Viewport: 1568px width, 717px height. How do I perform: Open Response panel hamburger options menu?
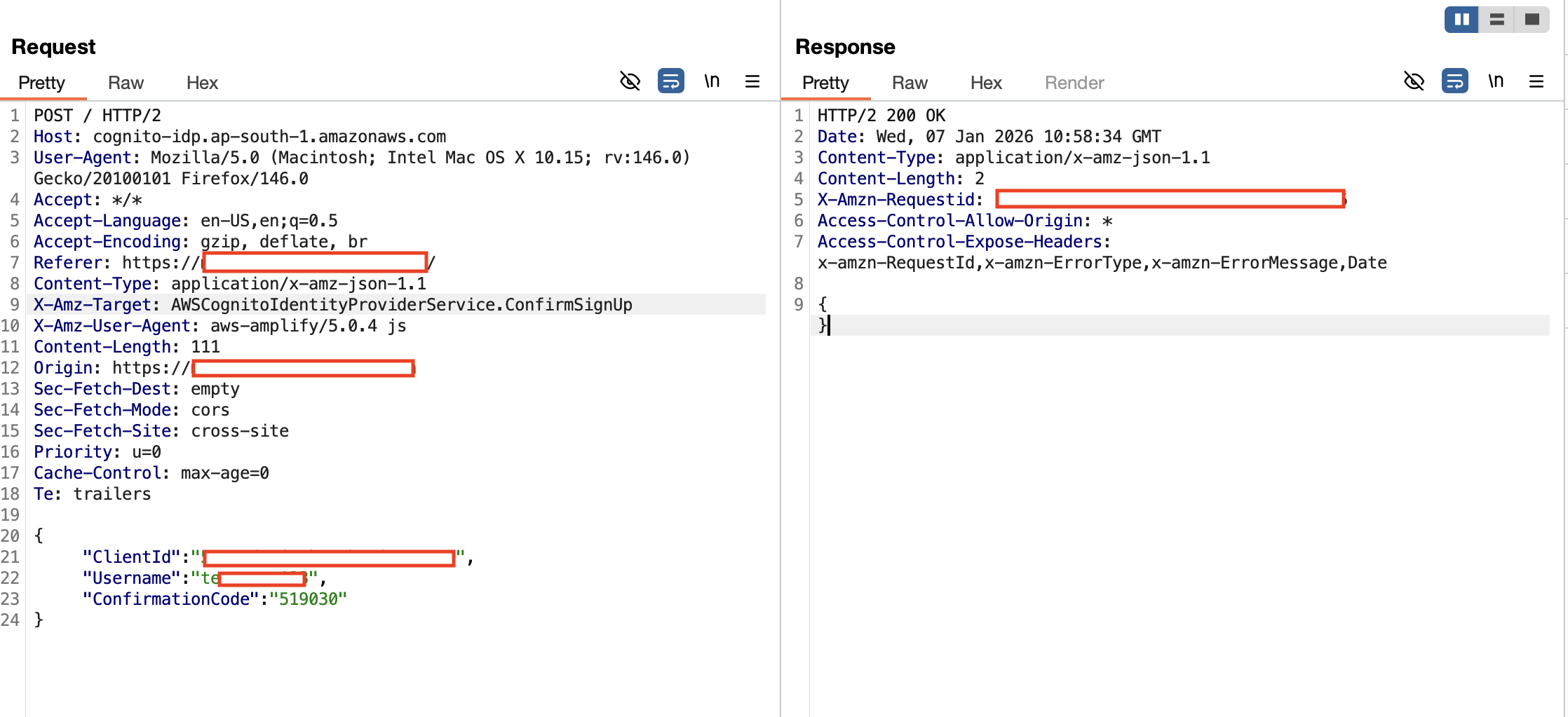coord(1536,81)
